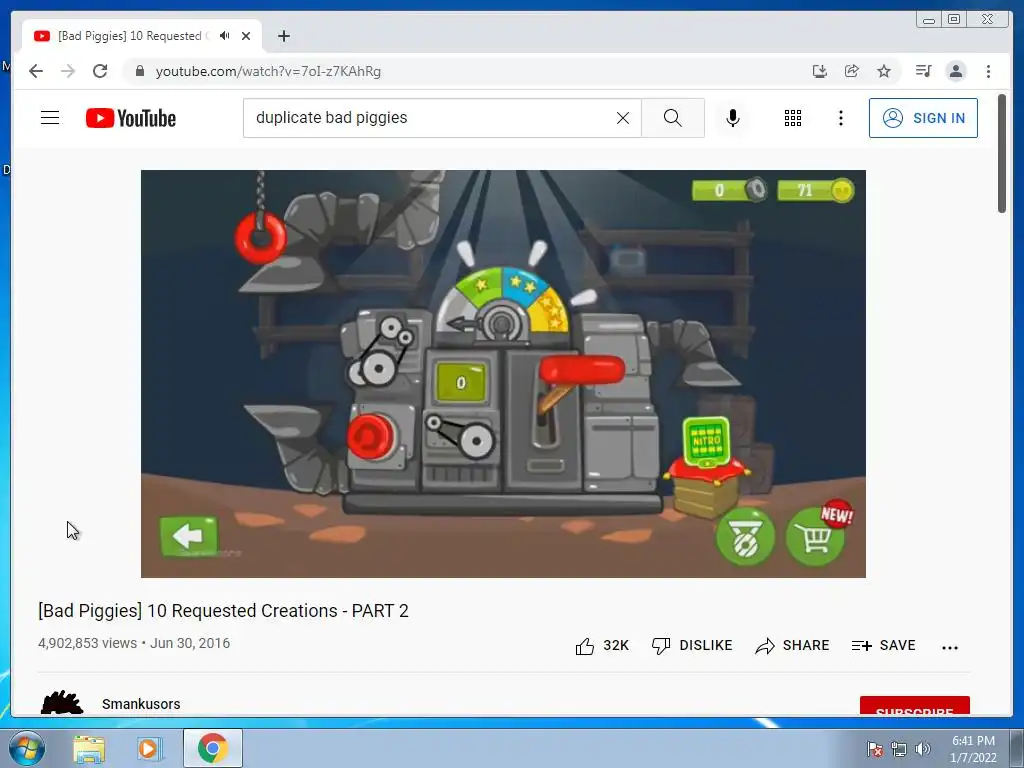Open the Smankusors channel avatar
Image resolution: width=1024 pixels, height=768 pixels.
click(x=62, y=703)
